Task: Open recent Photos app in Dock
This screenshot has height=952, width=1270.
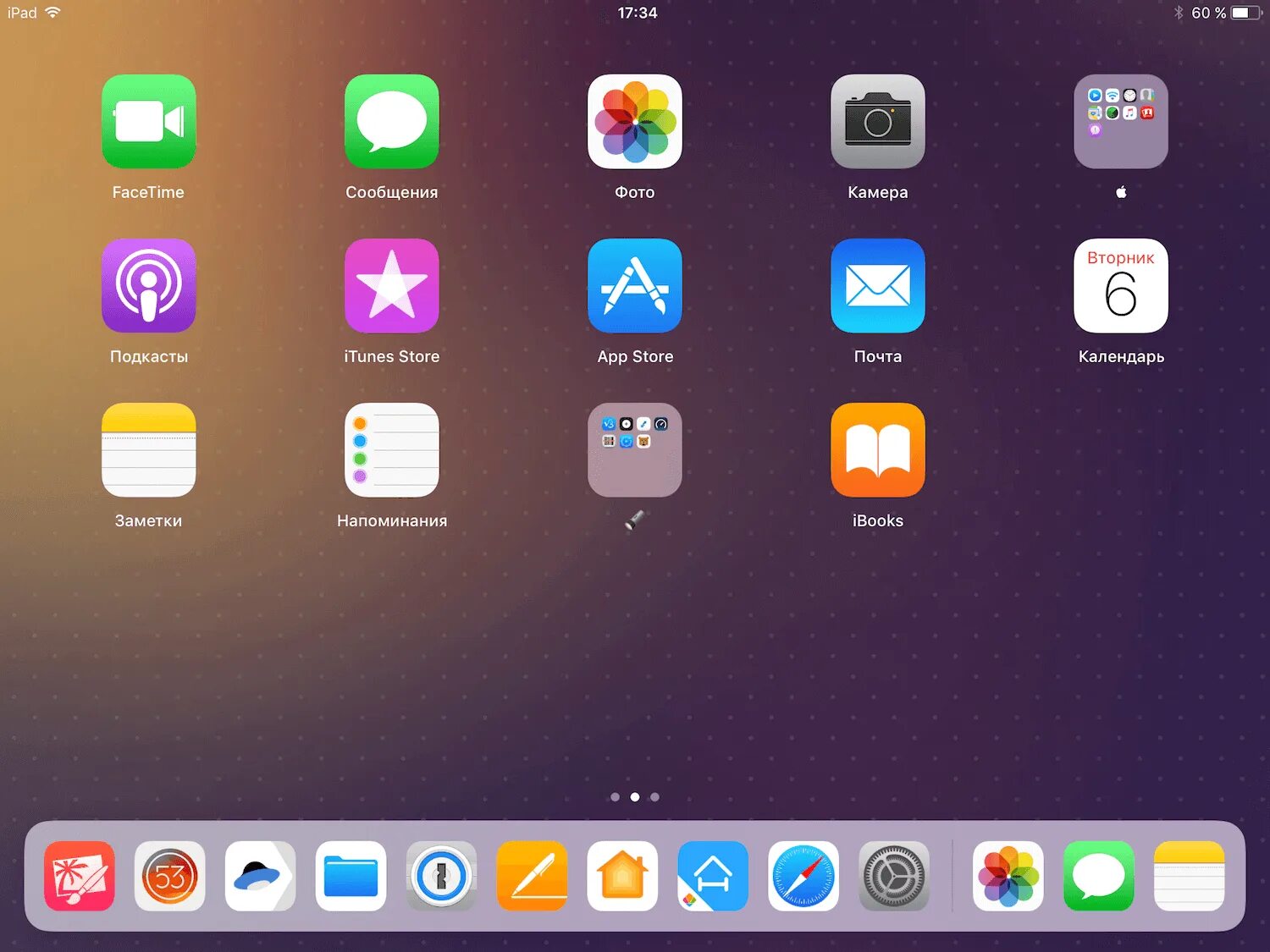Action: (1008, 876)
